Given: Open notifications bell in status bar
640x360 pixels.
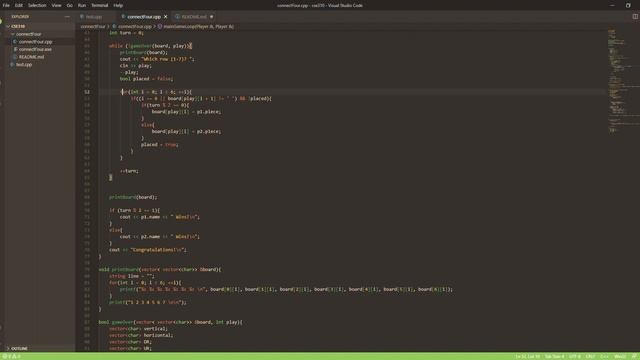Looking at the screenshot, I should pos(634,356).
